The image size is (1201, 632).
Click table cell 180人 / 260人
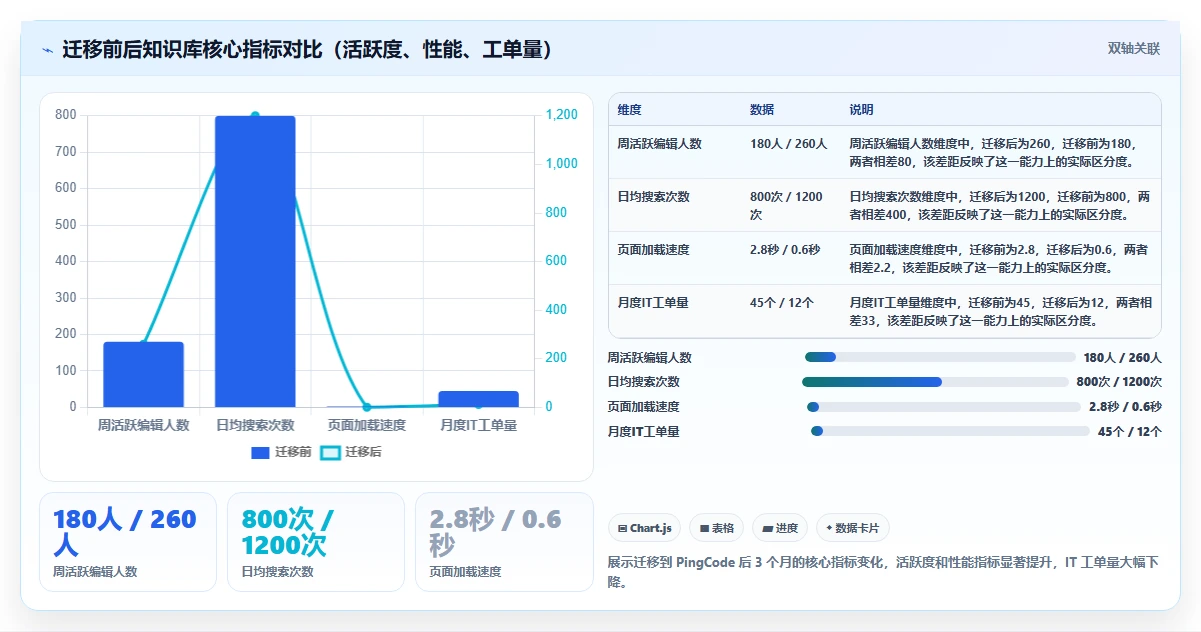click(789, 144)
